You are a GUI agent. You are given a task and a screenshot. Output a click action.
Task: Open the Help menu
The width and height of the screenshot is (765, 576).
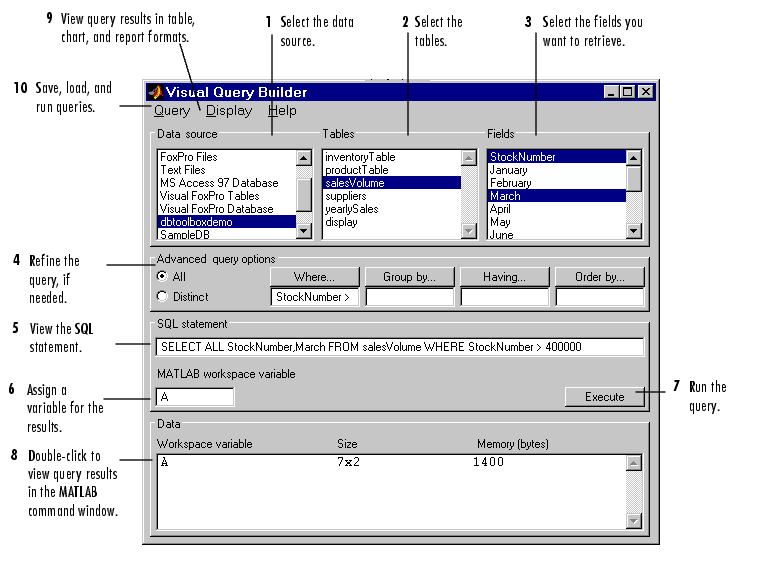pyautogui.click(x=282, y=111)
